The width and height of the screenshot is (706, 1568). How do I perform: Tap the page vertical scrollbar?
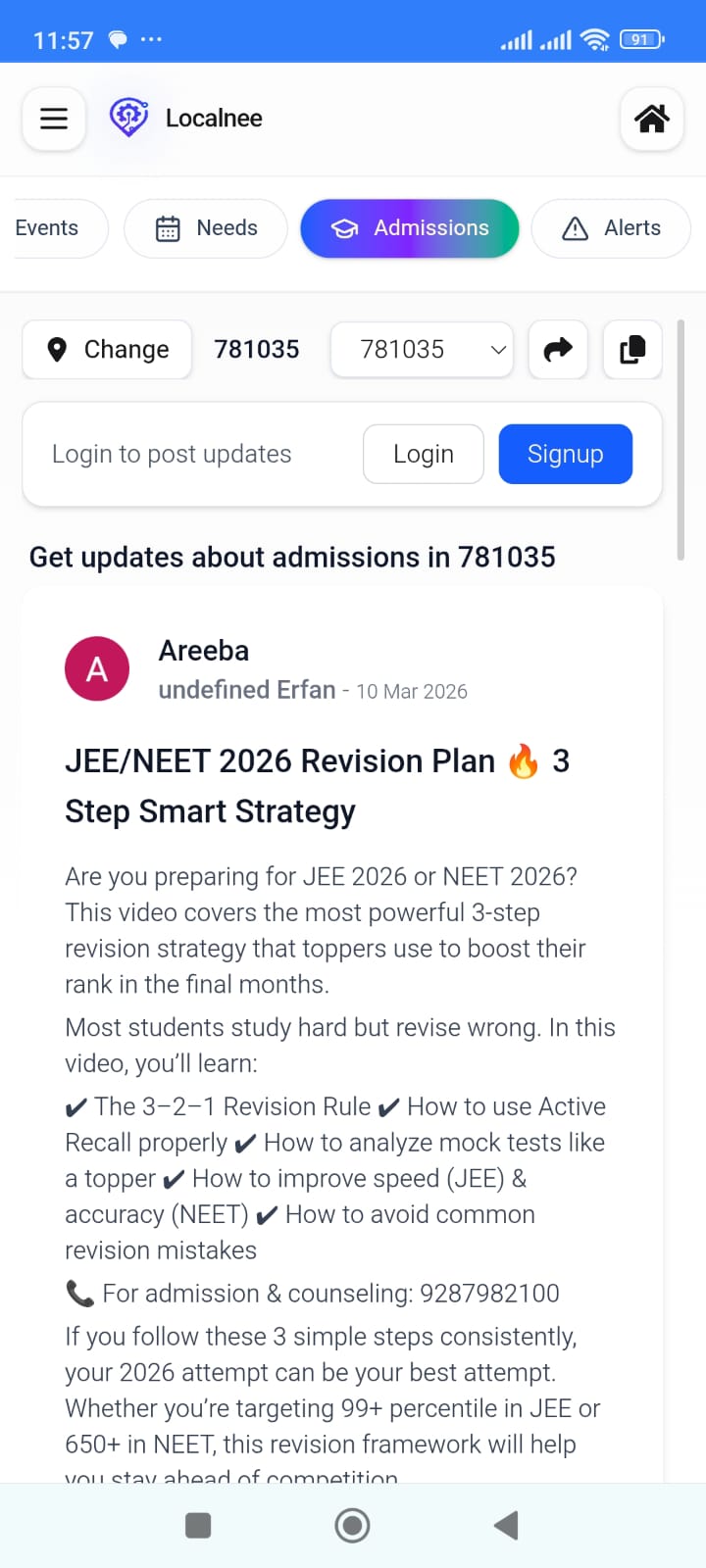point(681,440)
